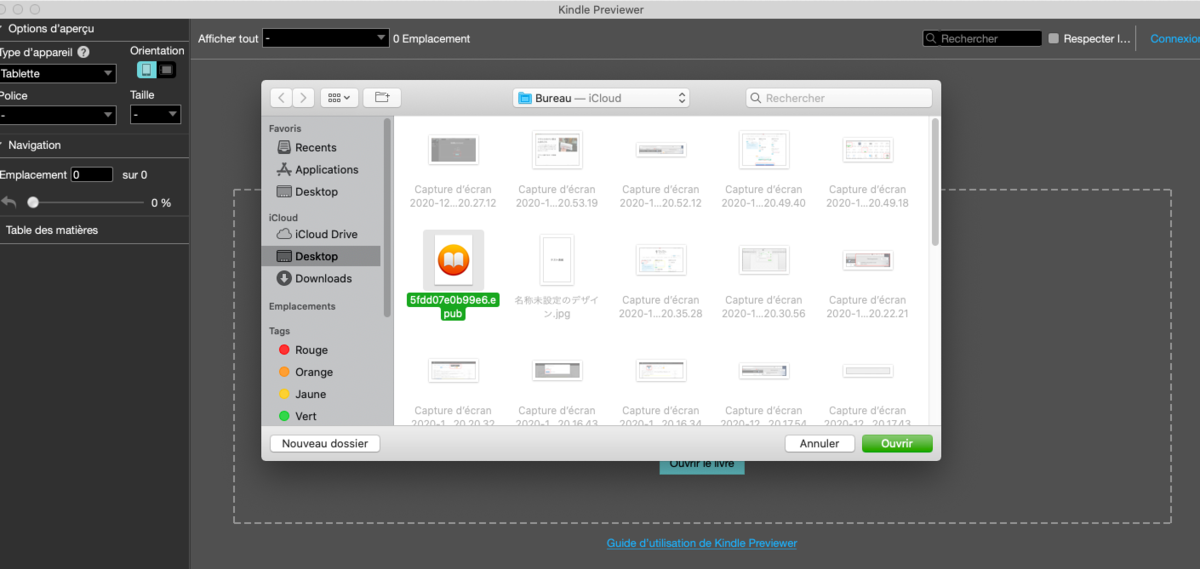Select capture thumbnail 2020-1...20.52.12

coord(661,150)
